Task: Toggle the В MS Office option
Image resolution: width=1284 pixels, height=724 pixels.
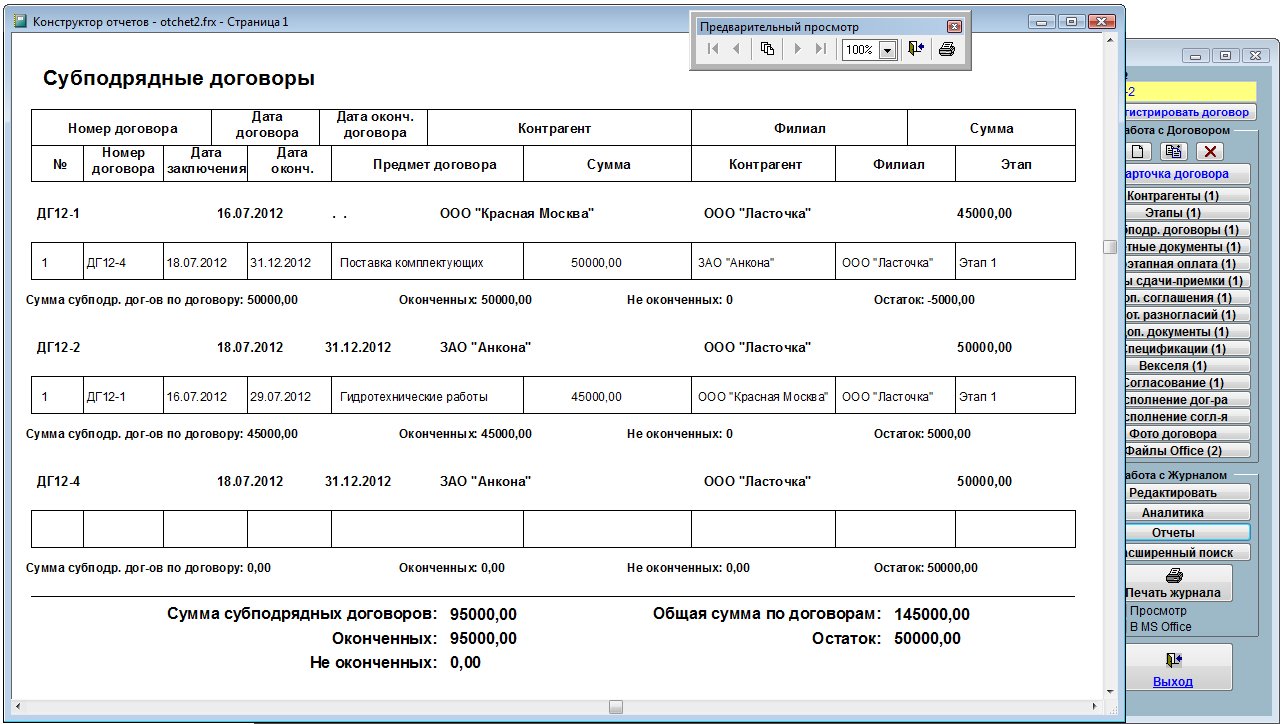Action: coord(1160,627)
